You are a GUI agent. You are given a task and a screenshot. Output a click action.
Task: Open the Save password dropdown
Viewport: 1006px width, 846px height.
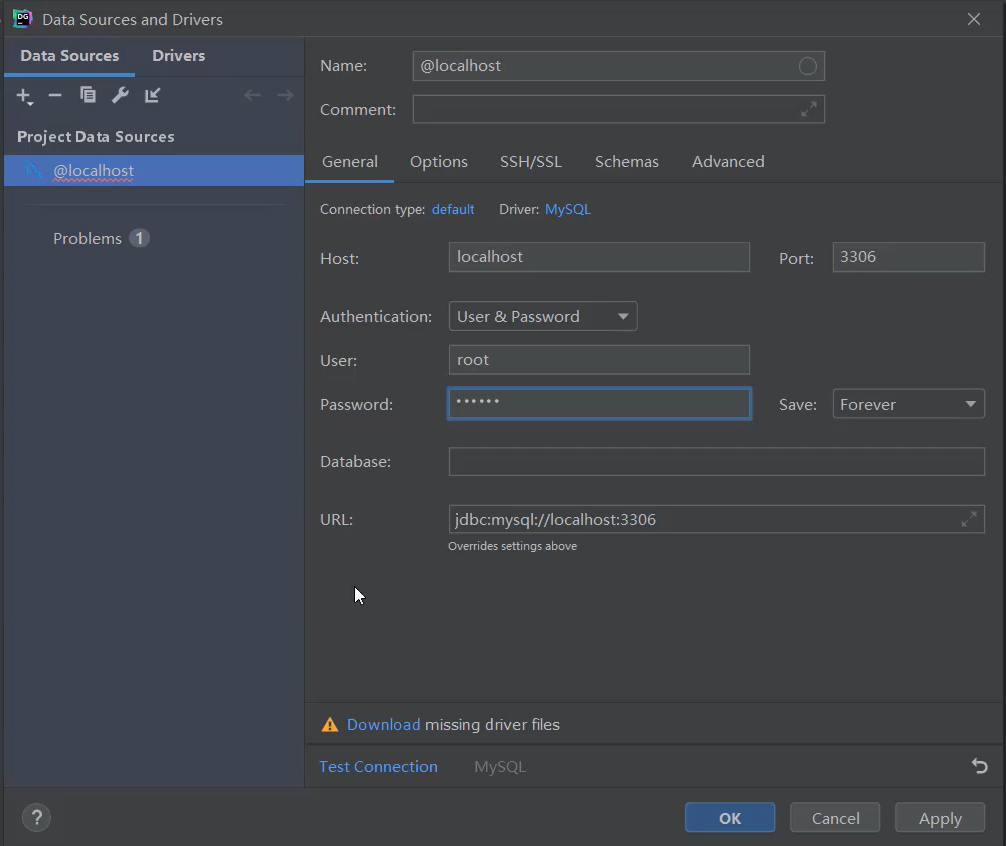coord(908,404)
